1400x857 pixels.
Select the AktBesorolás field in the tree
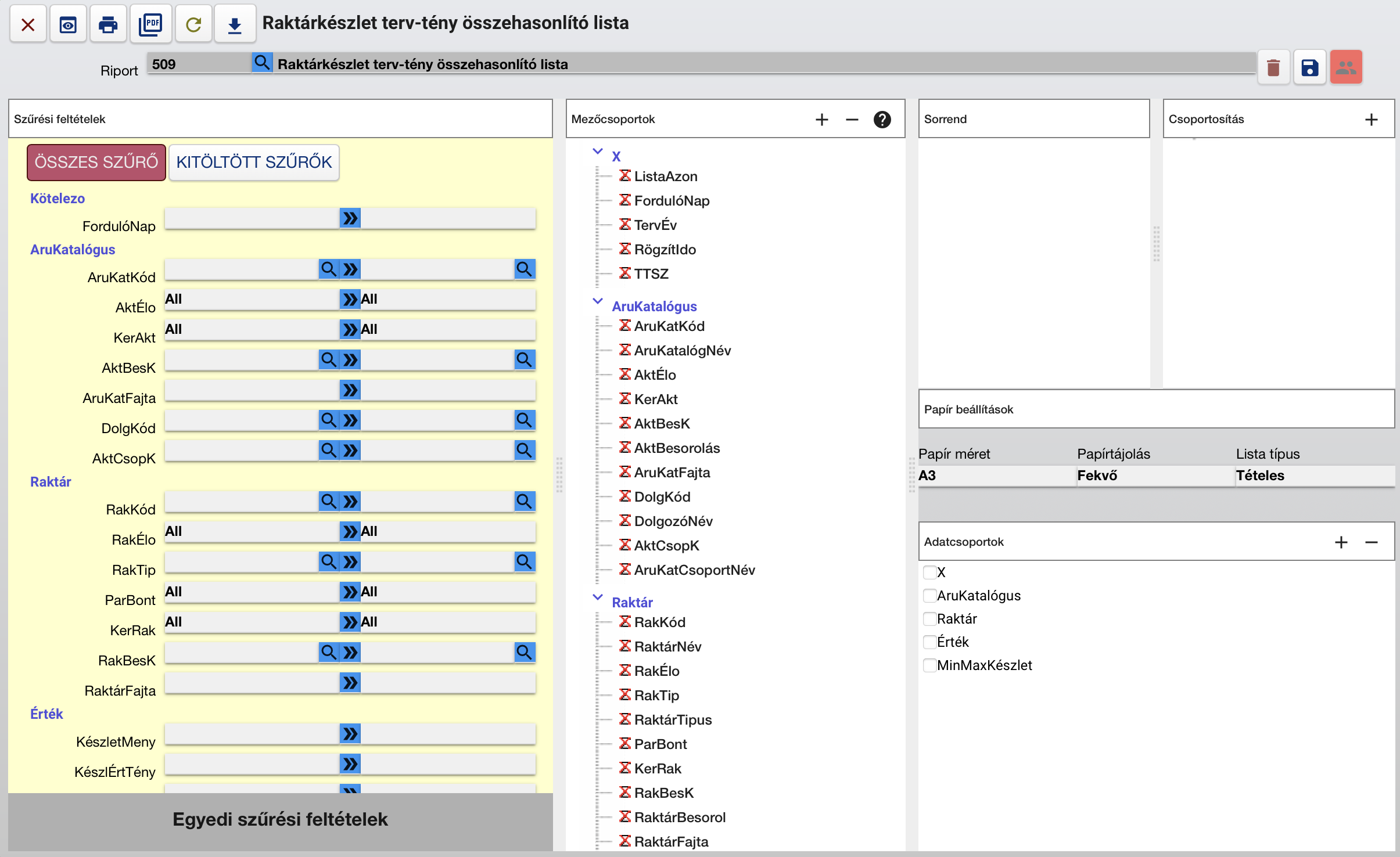(677, 448)
